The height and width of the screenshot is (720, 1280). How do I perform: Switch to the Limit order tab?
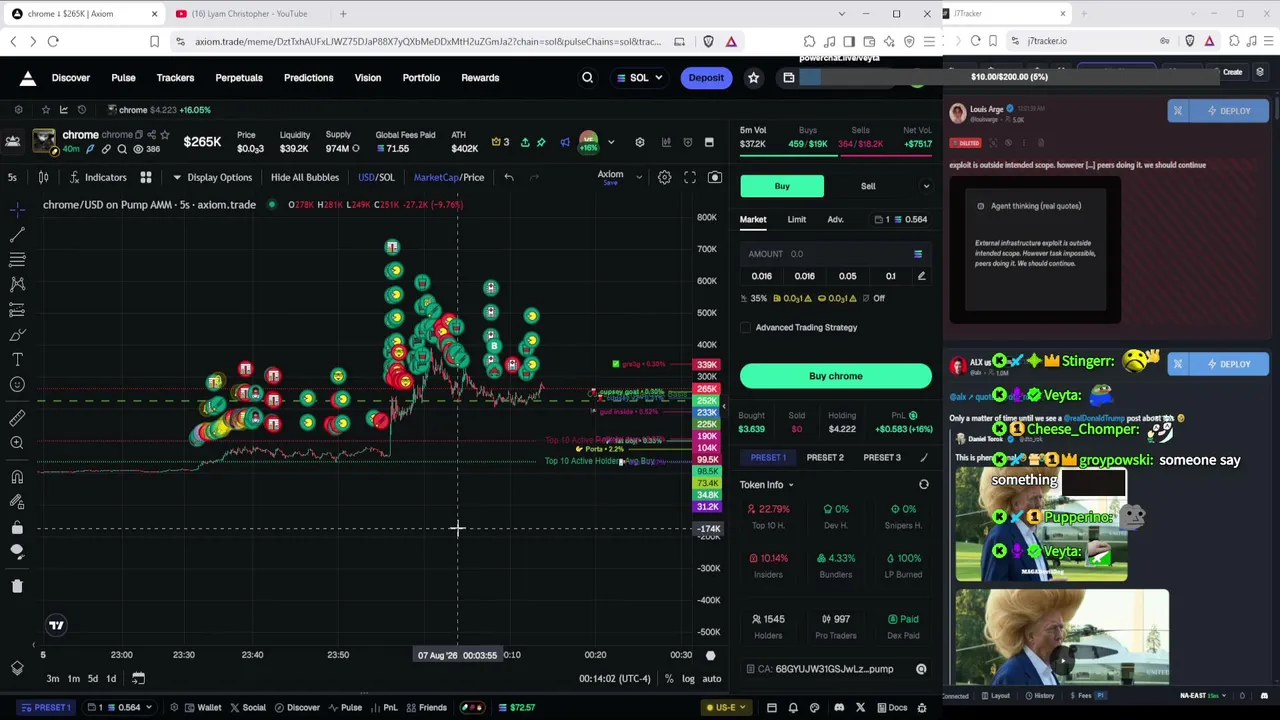click(797, 219)
